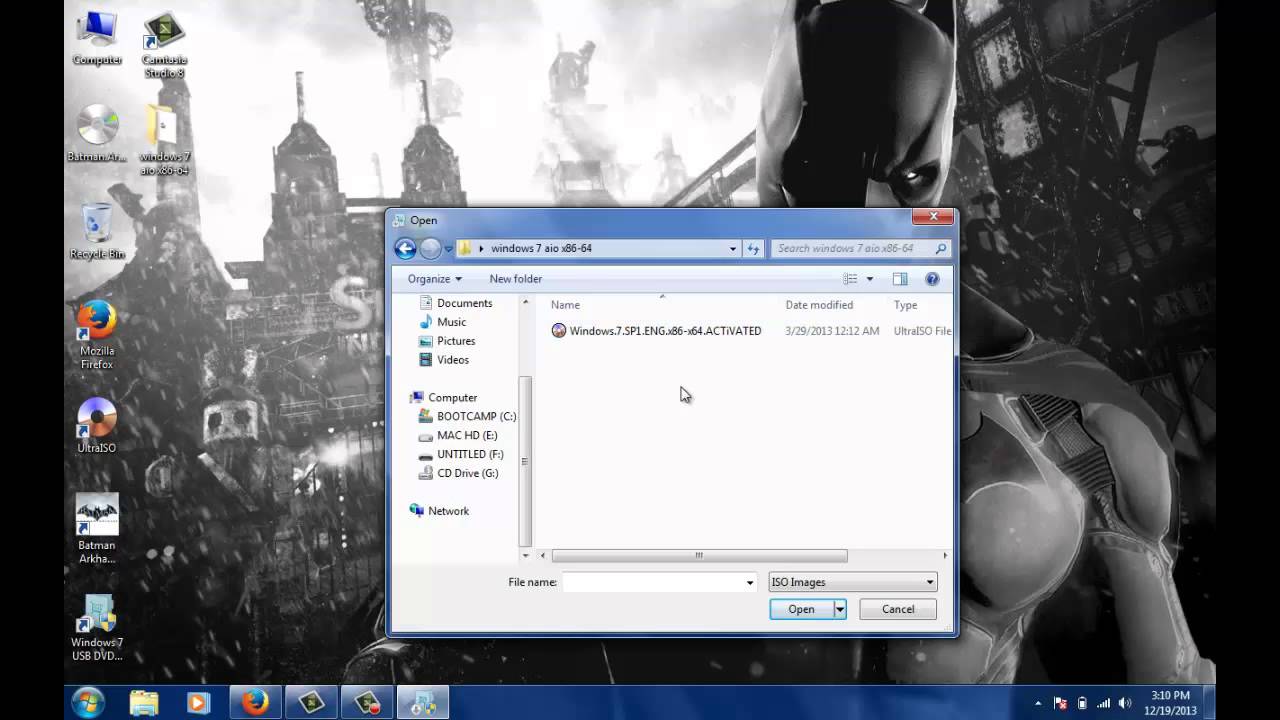The width and height of the screenshot is (1280, 720).
Task: Select the Batman Arkha... desktop shortcut
Action: pos(97,529)
